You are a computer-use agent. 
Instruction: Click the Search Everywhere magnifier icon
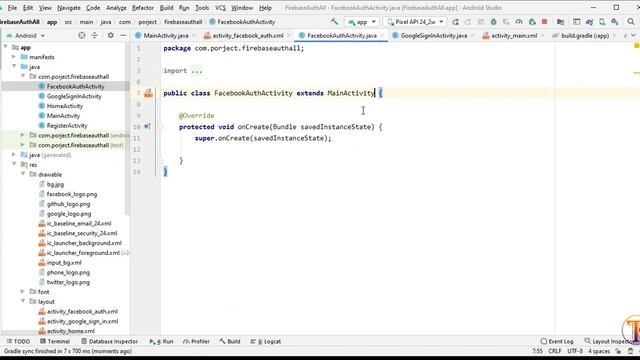coord(631,22)
